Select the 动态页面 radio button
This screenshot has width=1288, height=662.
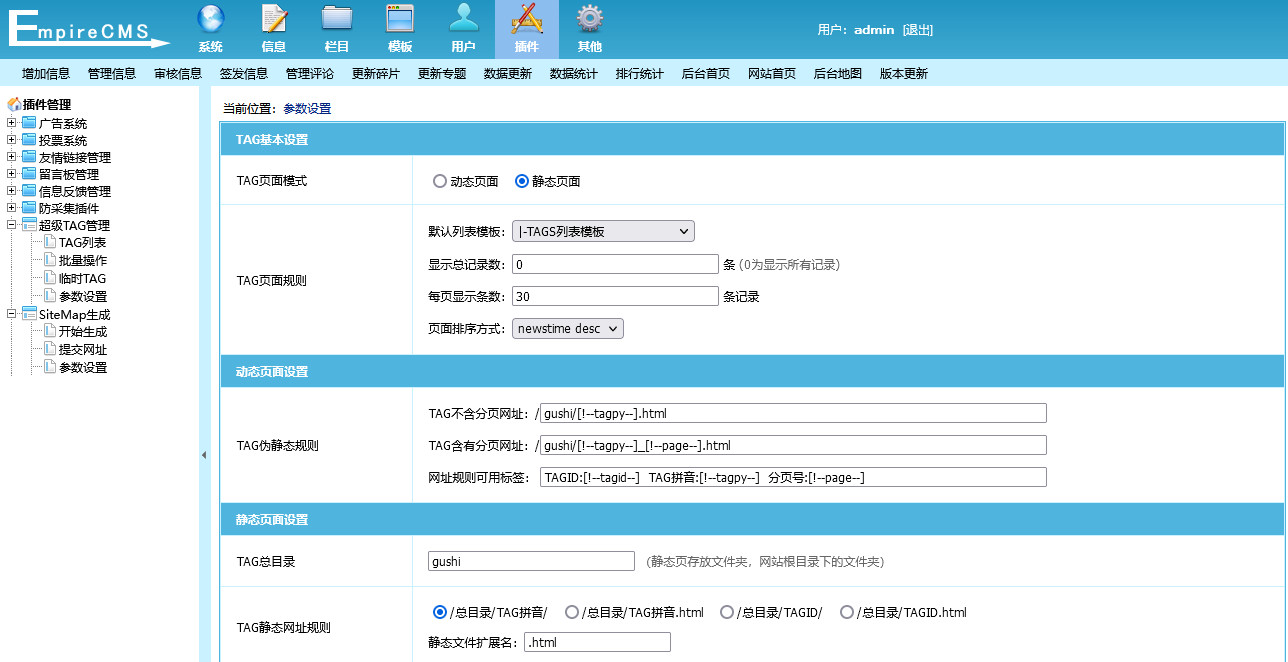pyautogui.click(x=440, y=182)
